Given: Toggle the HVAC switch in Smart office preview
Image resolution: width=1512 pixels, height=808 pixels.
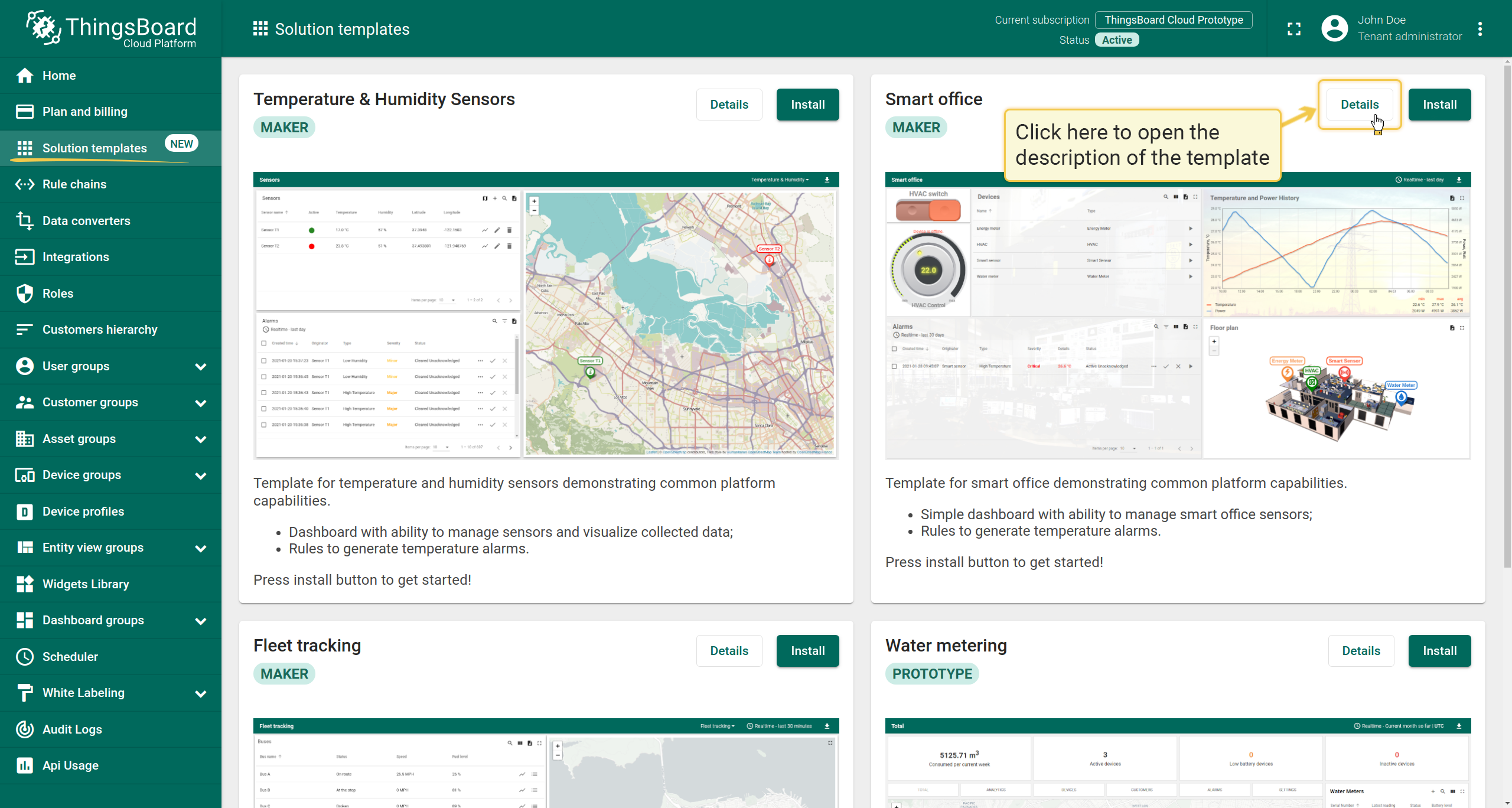Looking at the screenshot, I should coord(928,210).
